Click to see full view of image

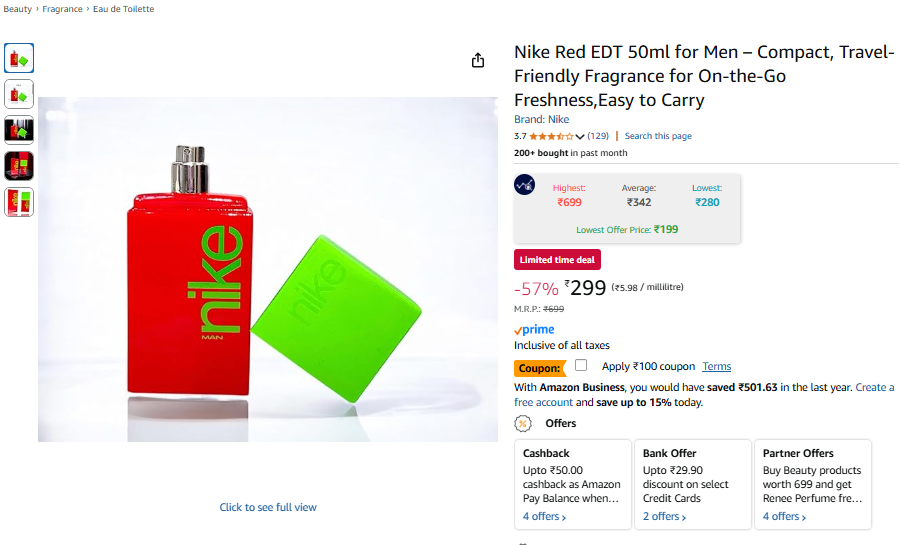[x=268, y=508]
